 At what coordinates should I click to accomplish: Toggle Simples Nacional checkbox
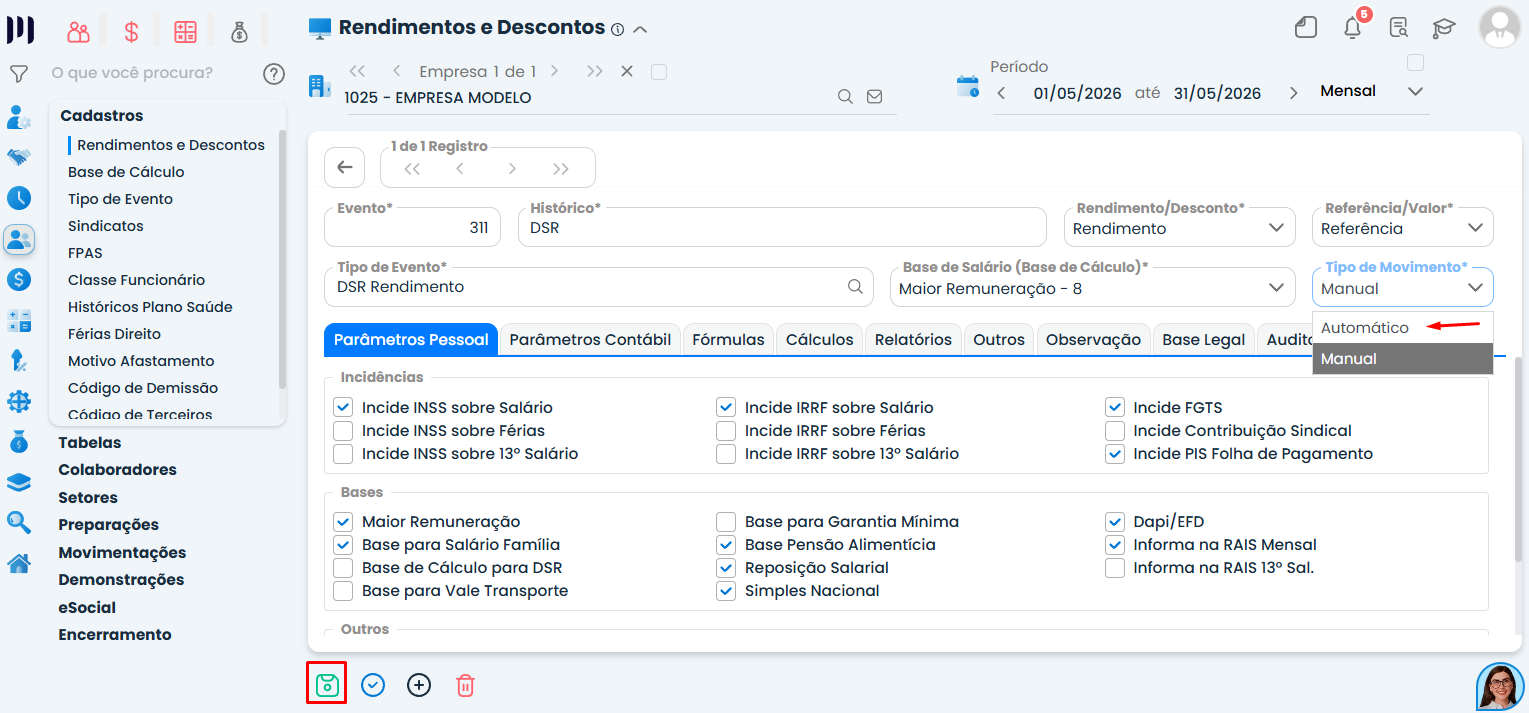[726, 590]
